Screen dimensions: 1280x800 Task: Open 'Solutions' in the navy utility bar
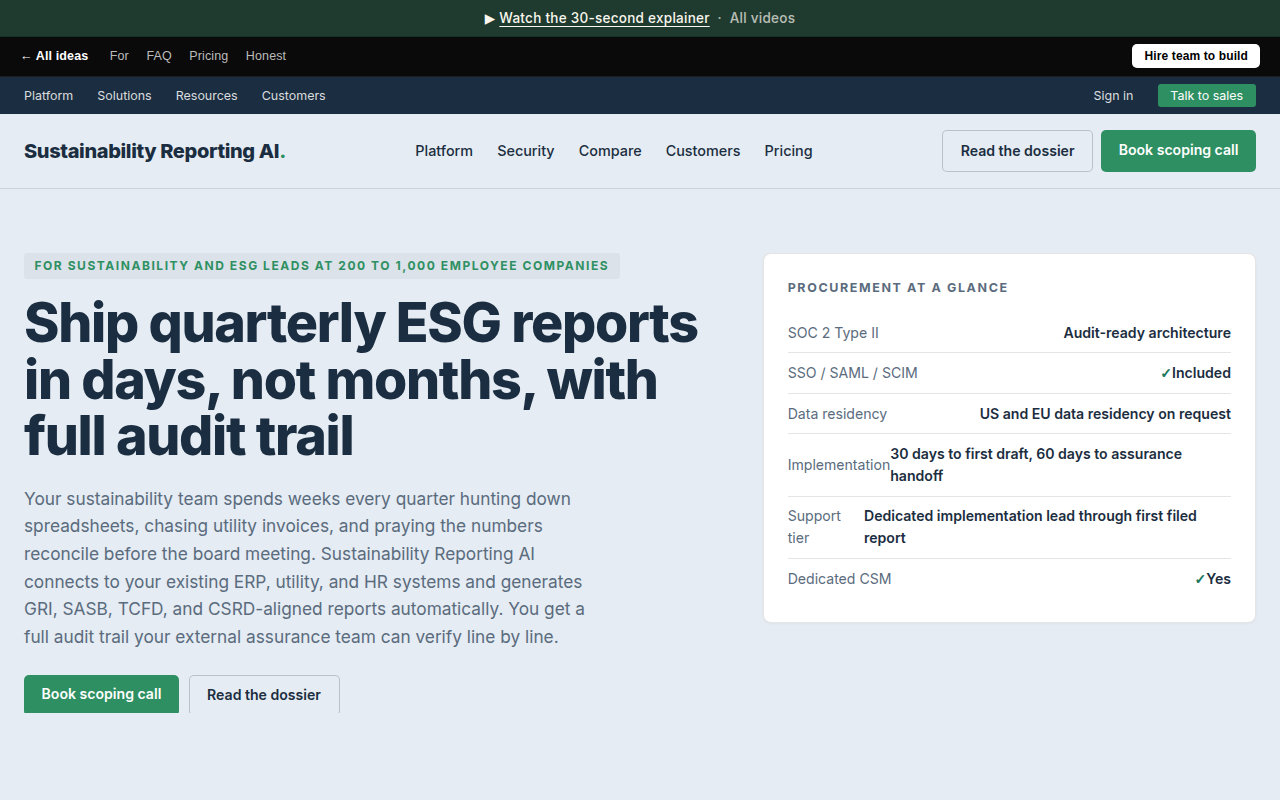pyautogui.click(x=124, y=96)
